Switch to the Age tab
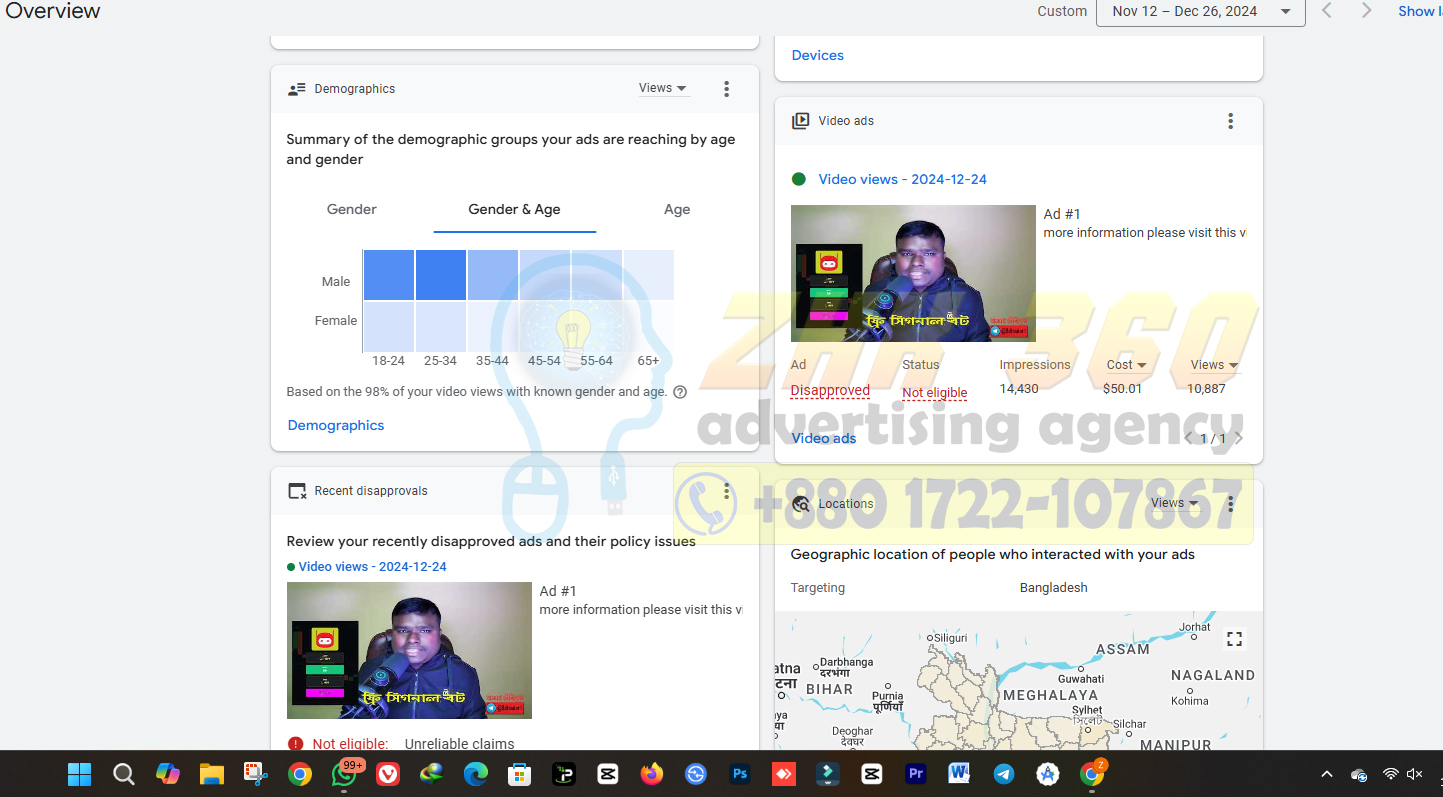Viewport: 1443px width, 797px height. pyautogui.click(x=677, y=209)
